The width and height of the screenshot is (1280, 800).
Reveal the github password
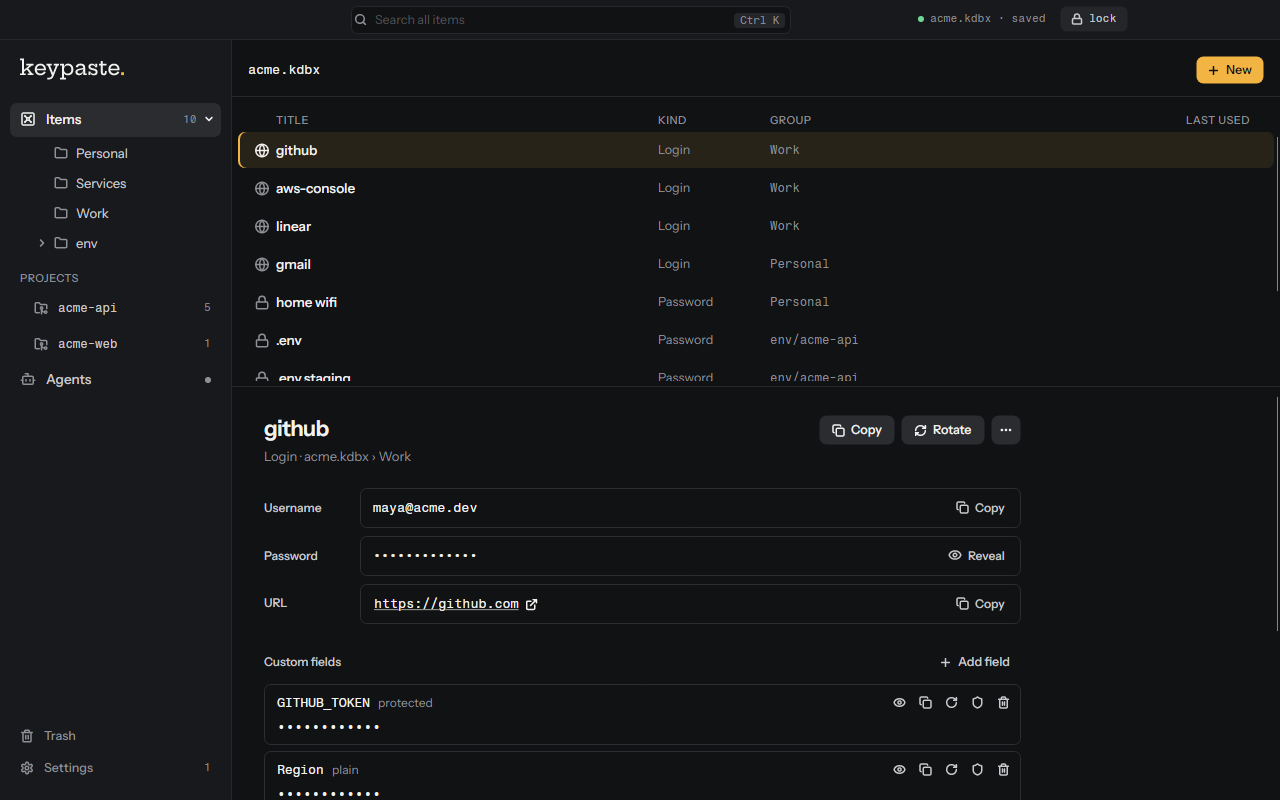[x=976, y=556]
